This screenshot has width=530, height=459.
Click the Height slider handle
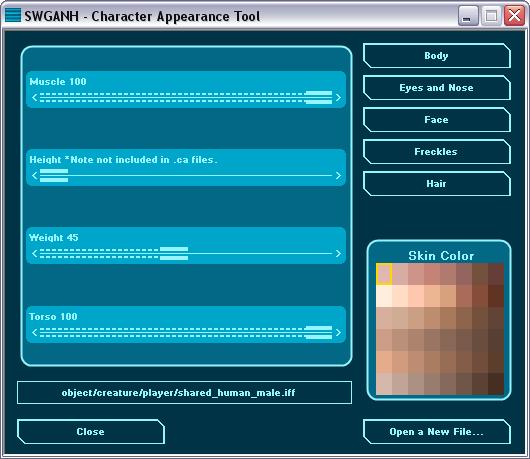point(54,175)
